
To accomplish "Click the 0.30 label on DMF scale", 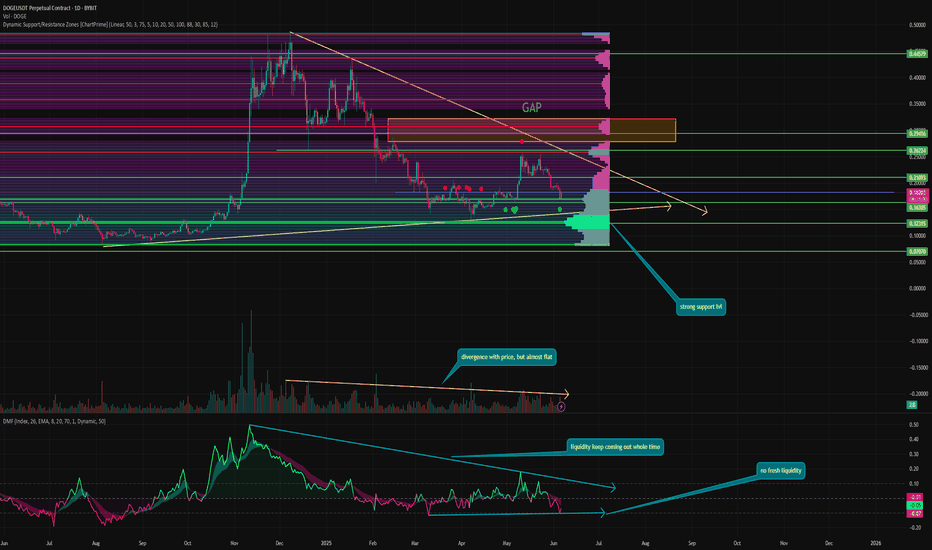I will [914, 454].
